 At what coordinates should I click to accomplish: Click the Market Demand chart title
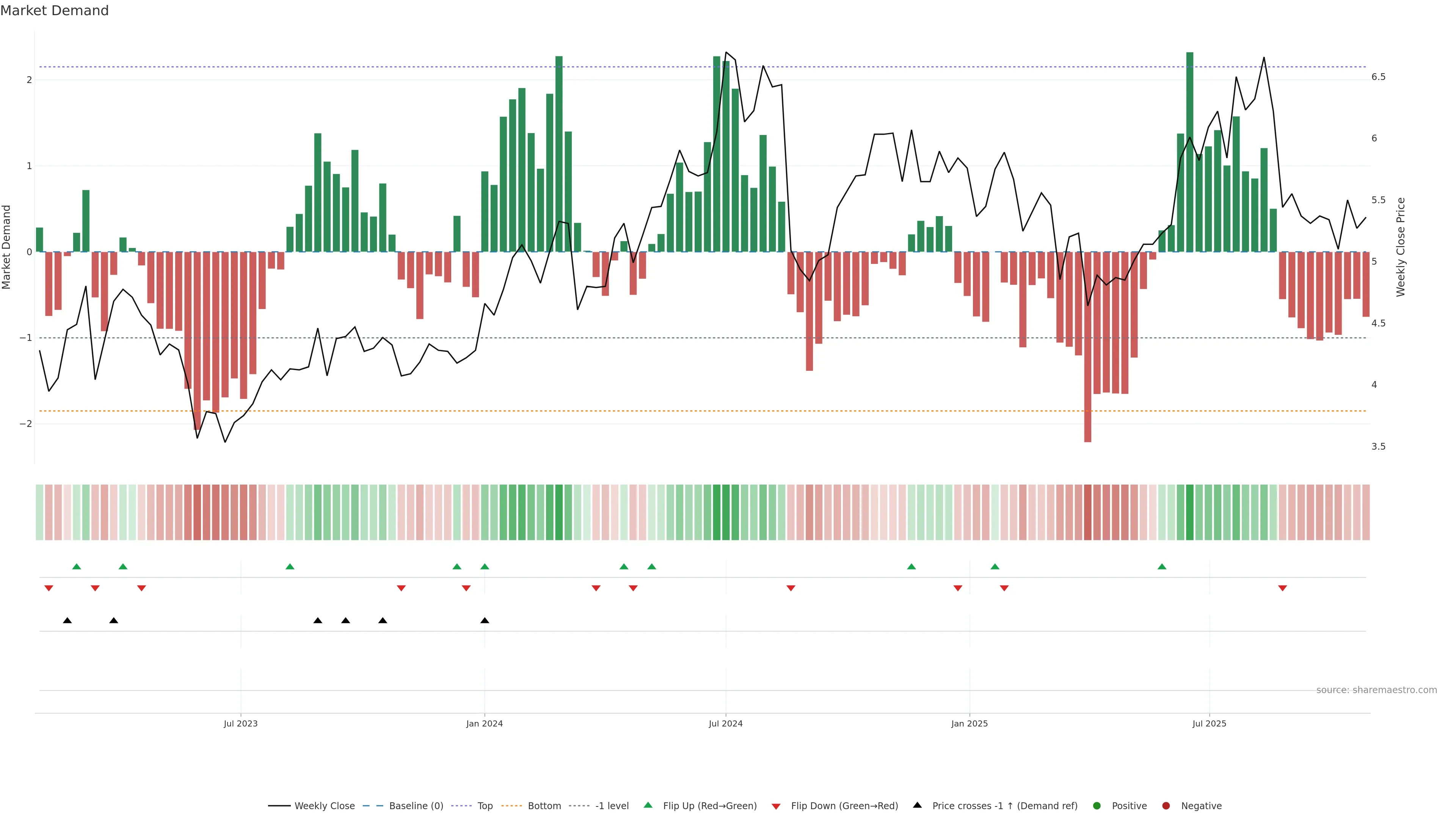54,11
